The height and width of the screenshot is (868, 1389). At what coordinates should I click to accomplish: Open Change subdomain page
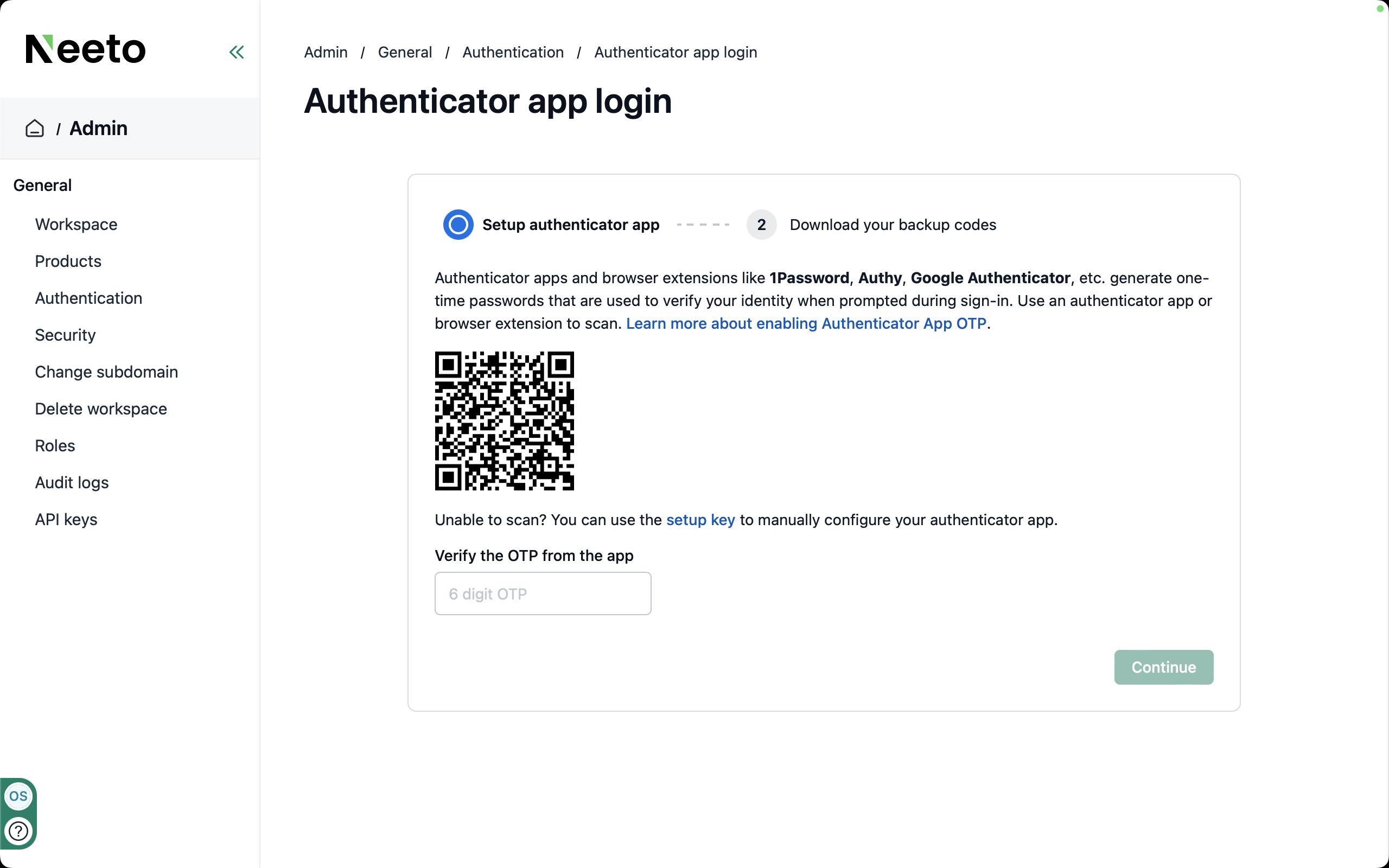click(x=106, y=372)
